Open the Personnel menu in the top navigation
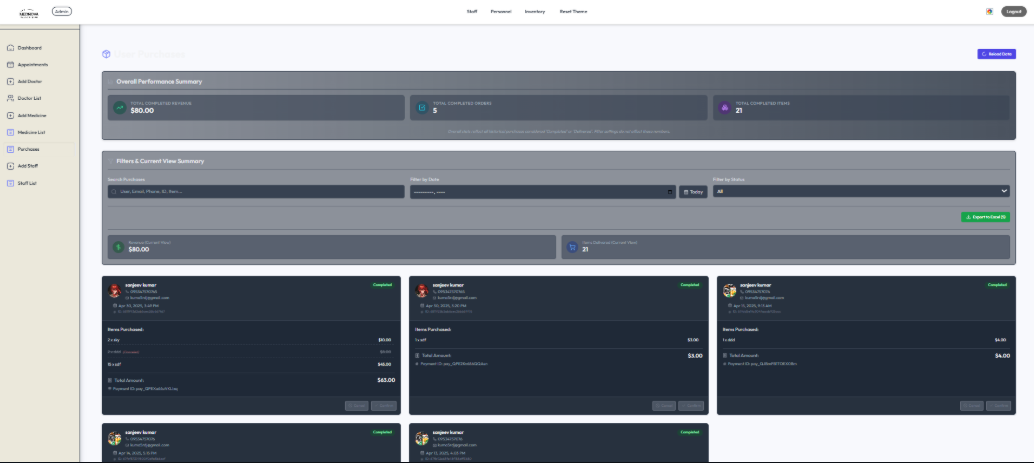This screenshot has width=1034, height=463. [501, 12]
